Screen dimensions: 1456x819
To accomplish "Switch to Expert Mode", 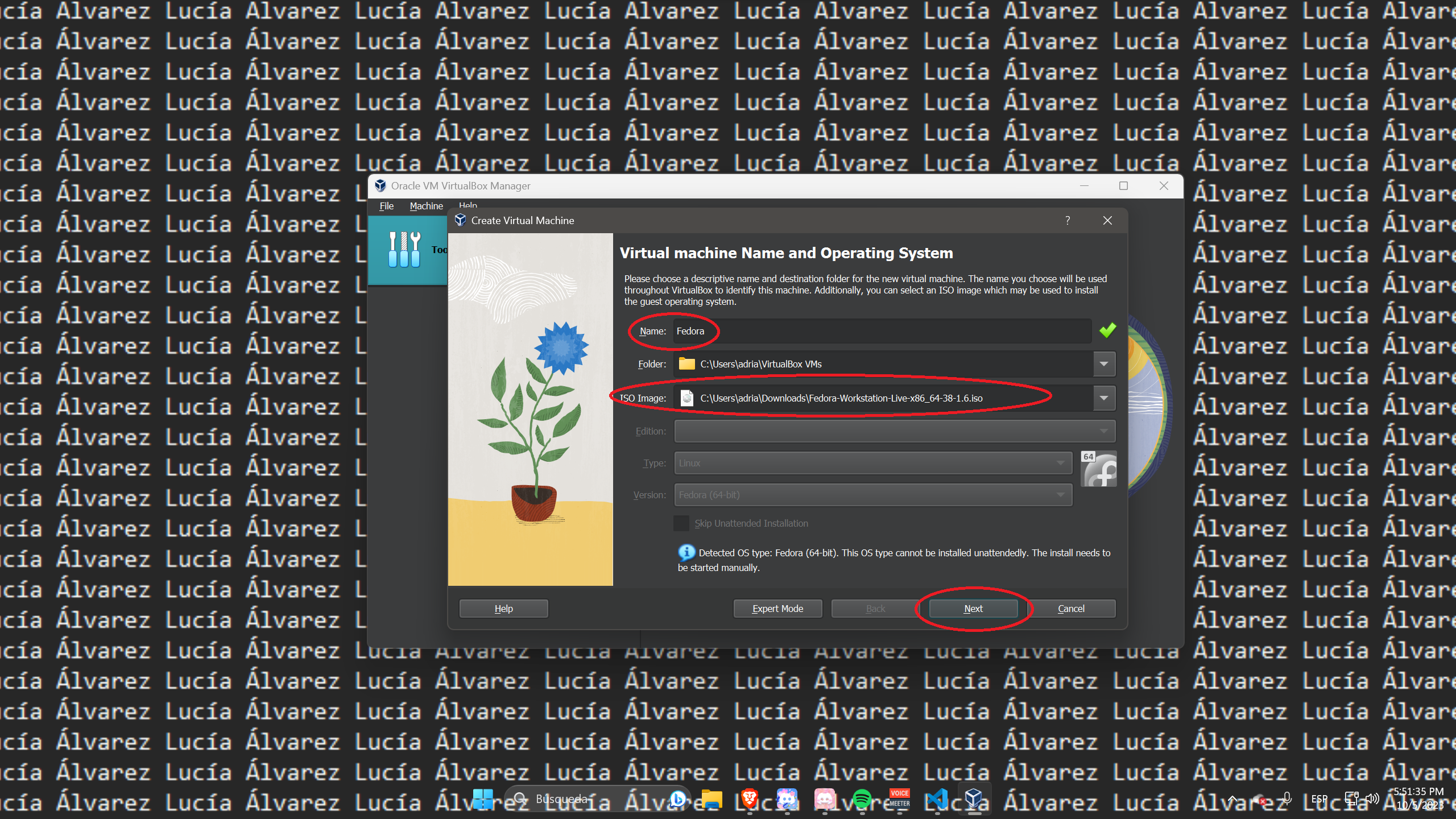I will (777, 609).
